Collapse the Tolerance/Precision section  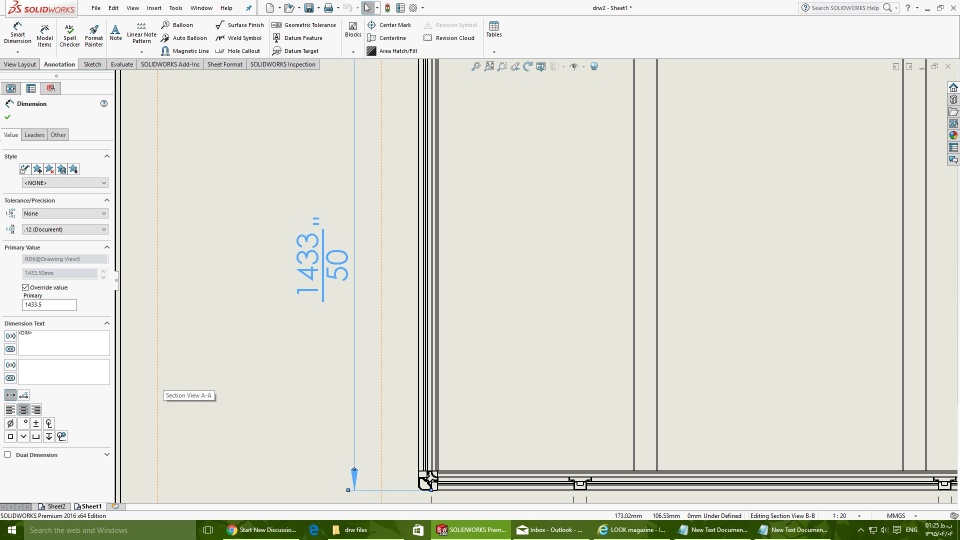tap(107, 200)
